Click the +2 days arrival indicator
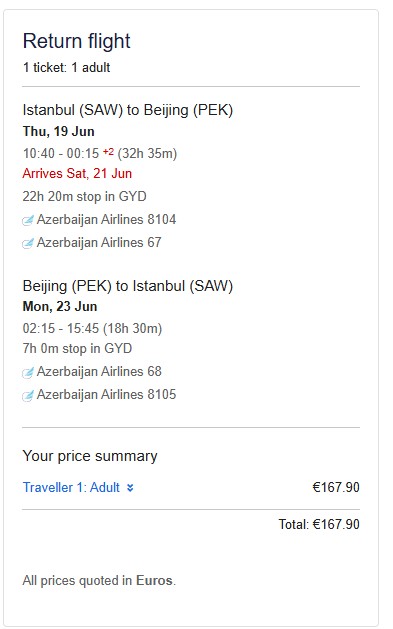Image resolution: width=393 pixels, height=629 pixels. tap(108, 152)
